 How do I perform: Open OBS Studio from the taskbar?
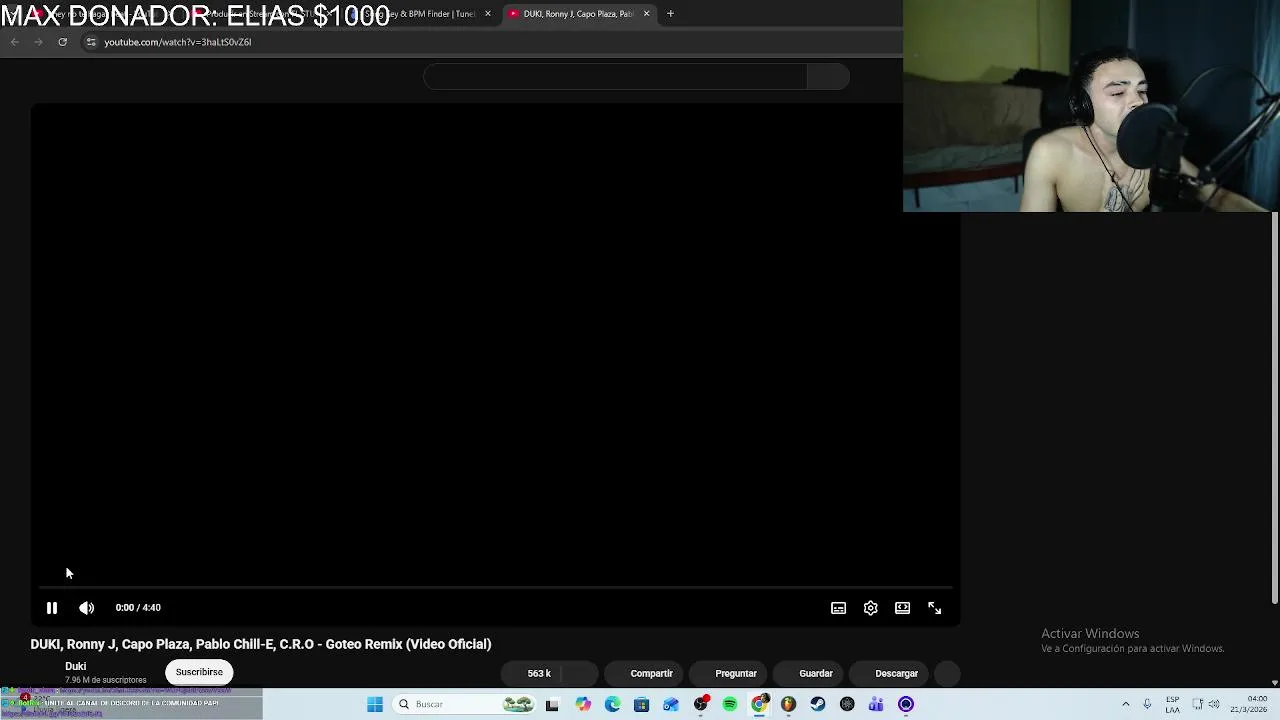pyautogui.click(x=701, y=704)
